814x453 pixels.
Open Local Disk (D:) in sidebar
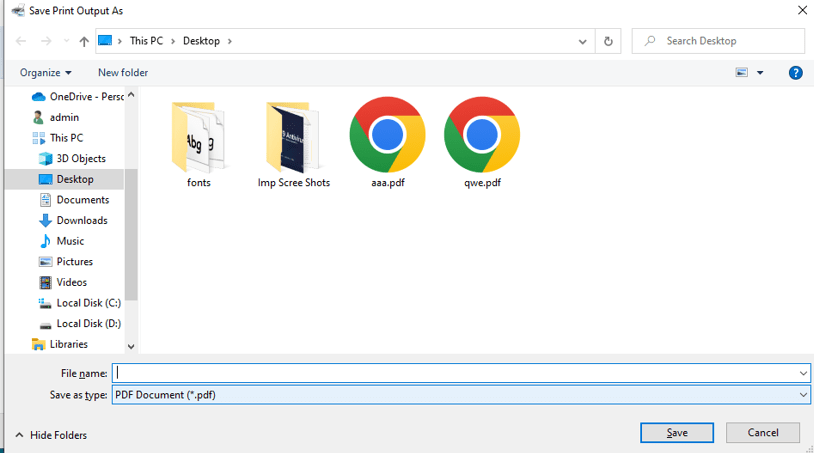(79, 324)
